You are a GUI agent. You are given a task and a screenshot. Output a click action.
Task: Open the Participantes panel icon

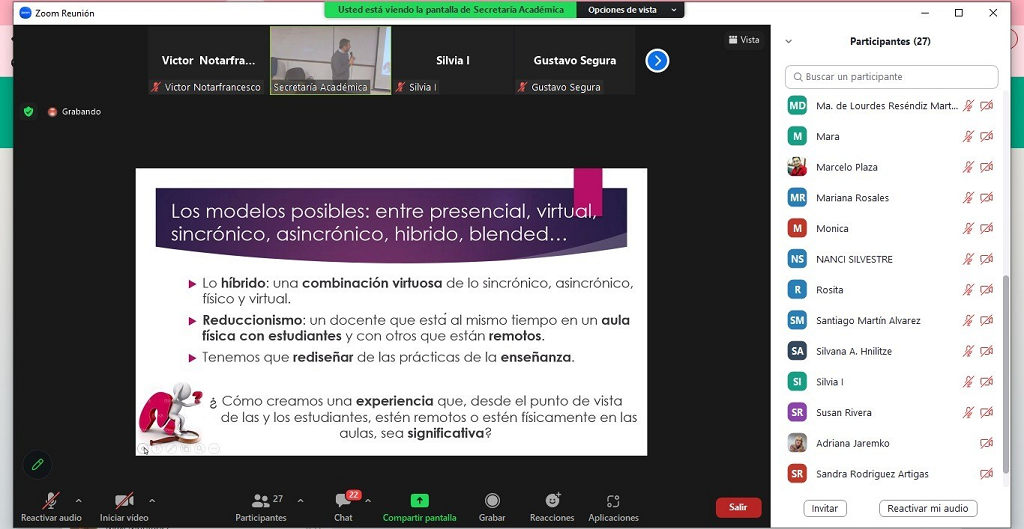coord(261,501)
